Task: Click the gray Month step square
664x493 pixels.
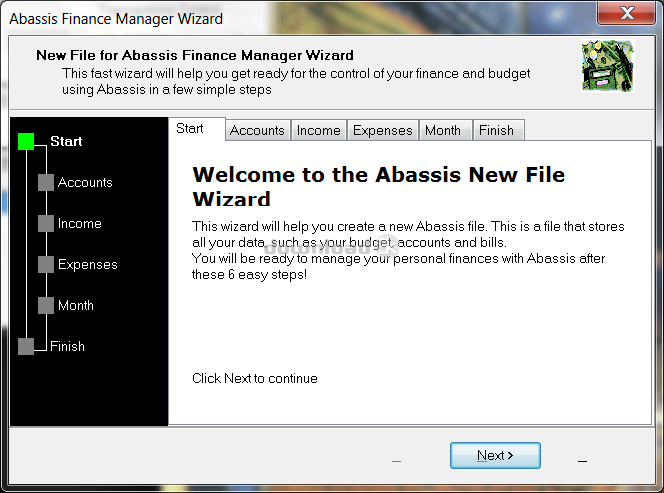Action: [x=46, y=306]
